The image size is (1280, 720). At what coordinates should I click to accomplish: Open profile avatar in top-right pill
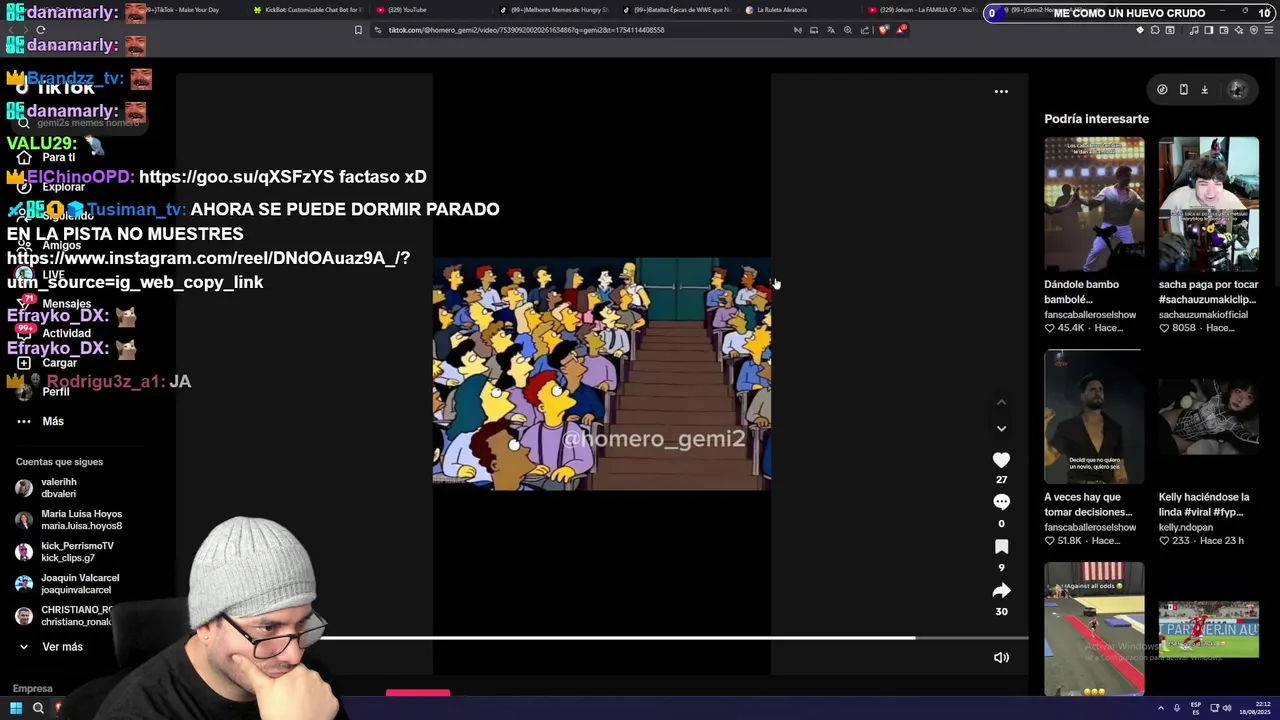[x=1237, y=89]
